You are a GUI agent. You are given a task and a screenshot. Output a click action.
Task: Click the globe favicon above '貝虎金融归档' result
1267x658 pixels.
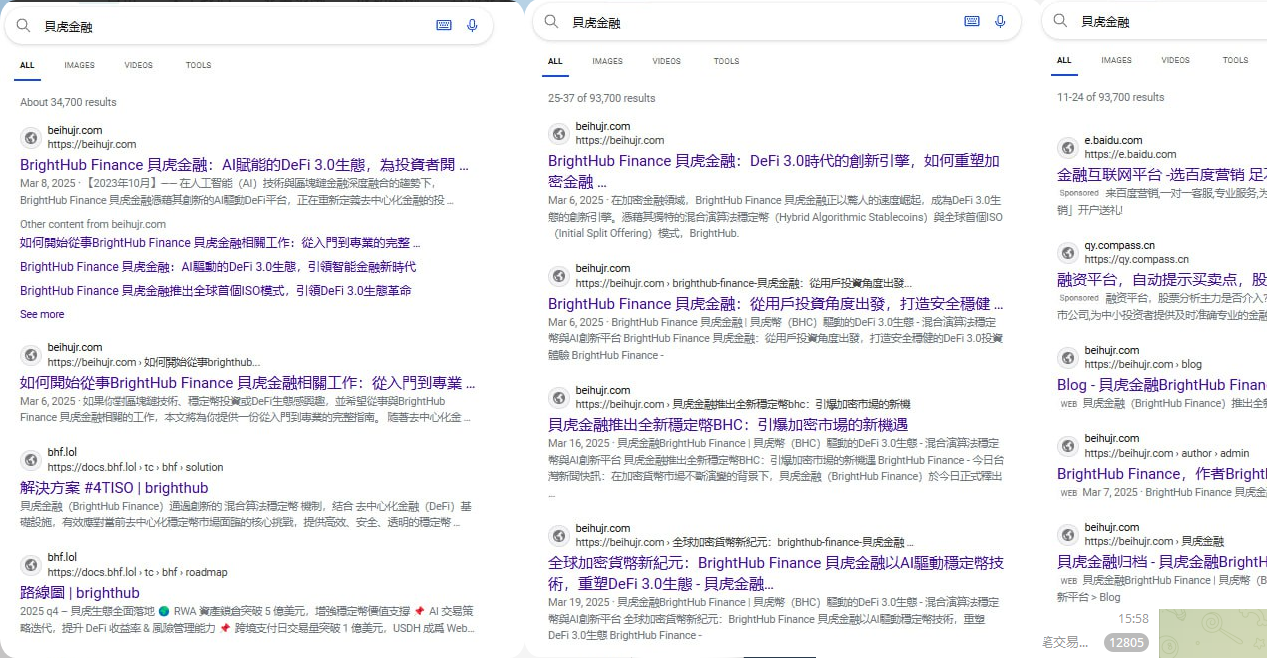pyautogui.click(x=1067, y=534)
